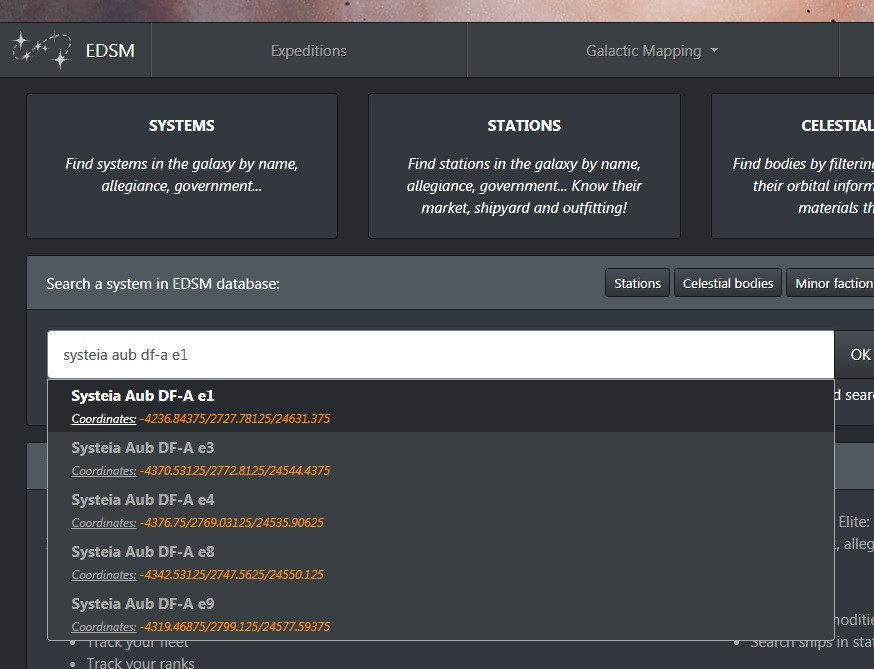Screen dimensions: 874x669
Task: Focus the system search input field
Action: point(441,355)
